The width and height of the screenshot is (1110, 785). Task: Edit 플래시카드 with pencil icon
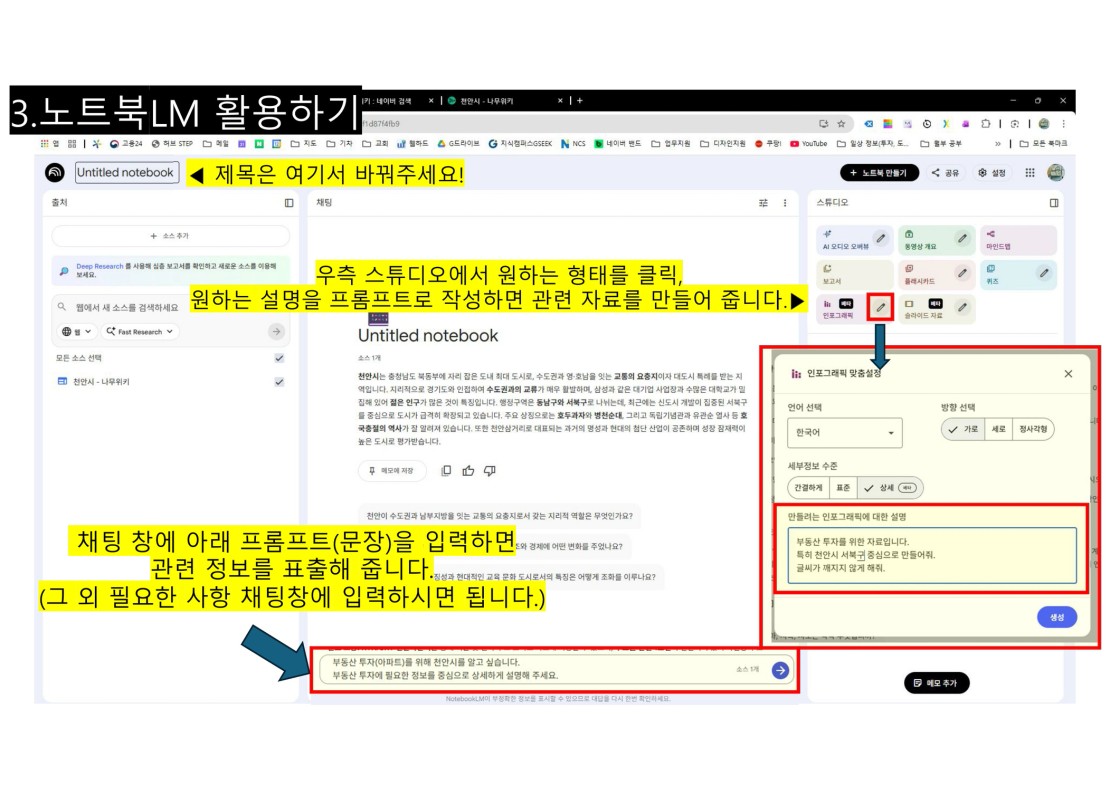click(962, 273)
